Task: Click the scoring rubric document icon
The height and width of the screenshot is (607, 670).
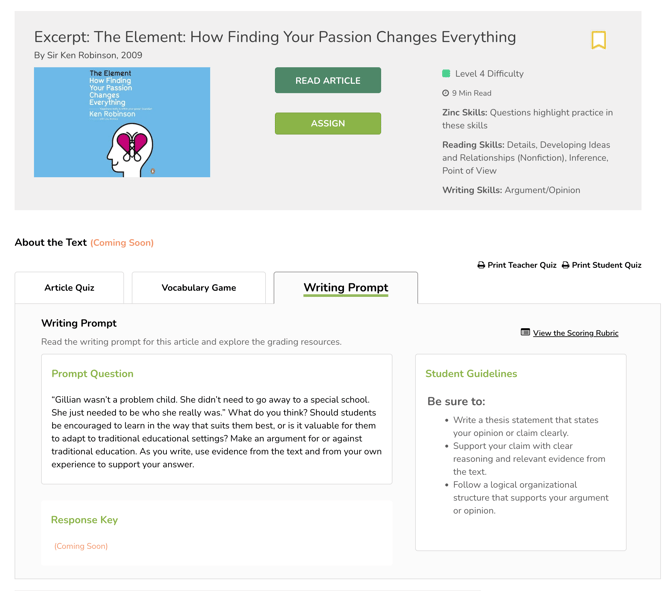Action: [x=525, y=332]
